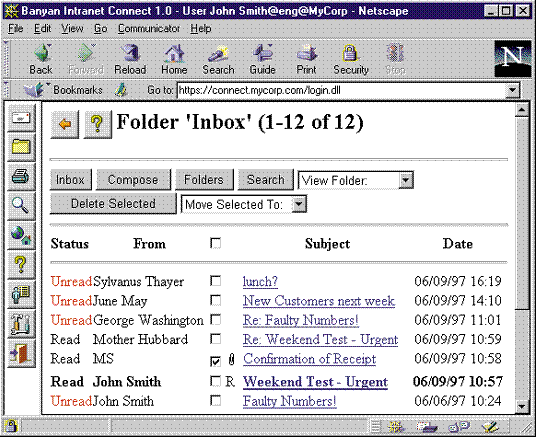Open 'Confirmation of Receipt' message link
This screenshot has height=437, width=536.
309,359
